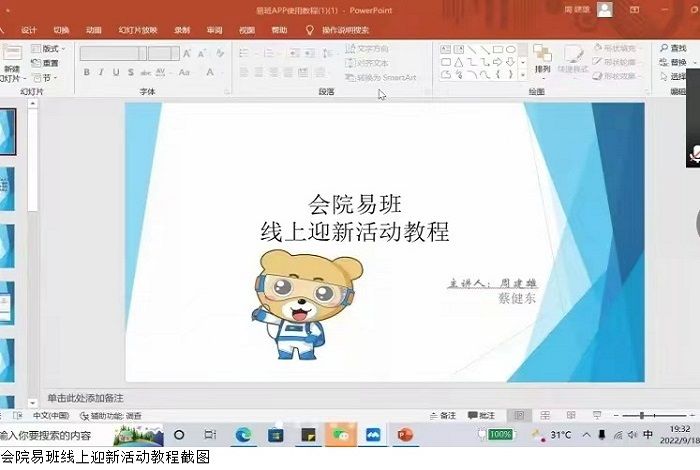The height and width of the screenshot is (470, 700).
Task: Apply Italic formatting to text
Action: click(101, 72)
